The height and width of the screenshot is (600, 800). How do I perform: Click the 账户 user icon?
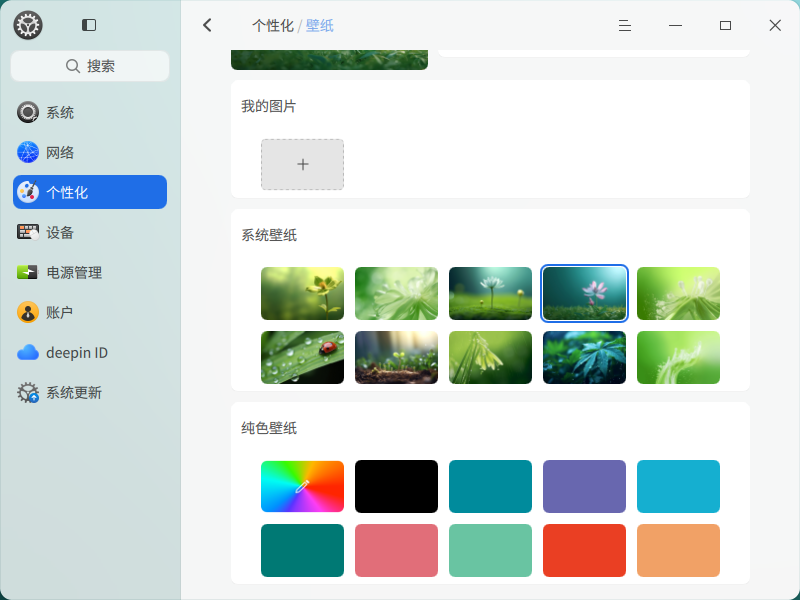pyautogui.click(x=28, y=312)
